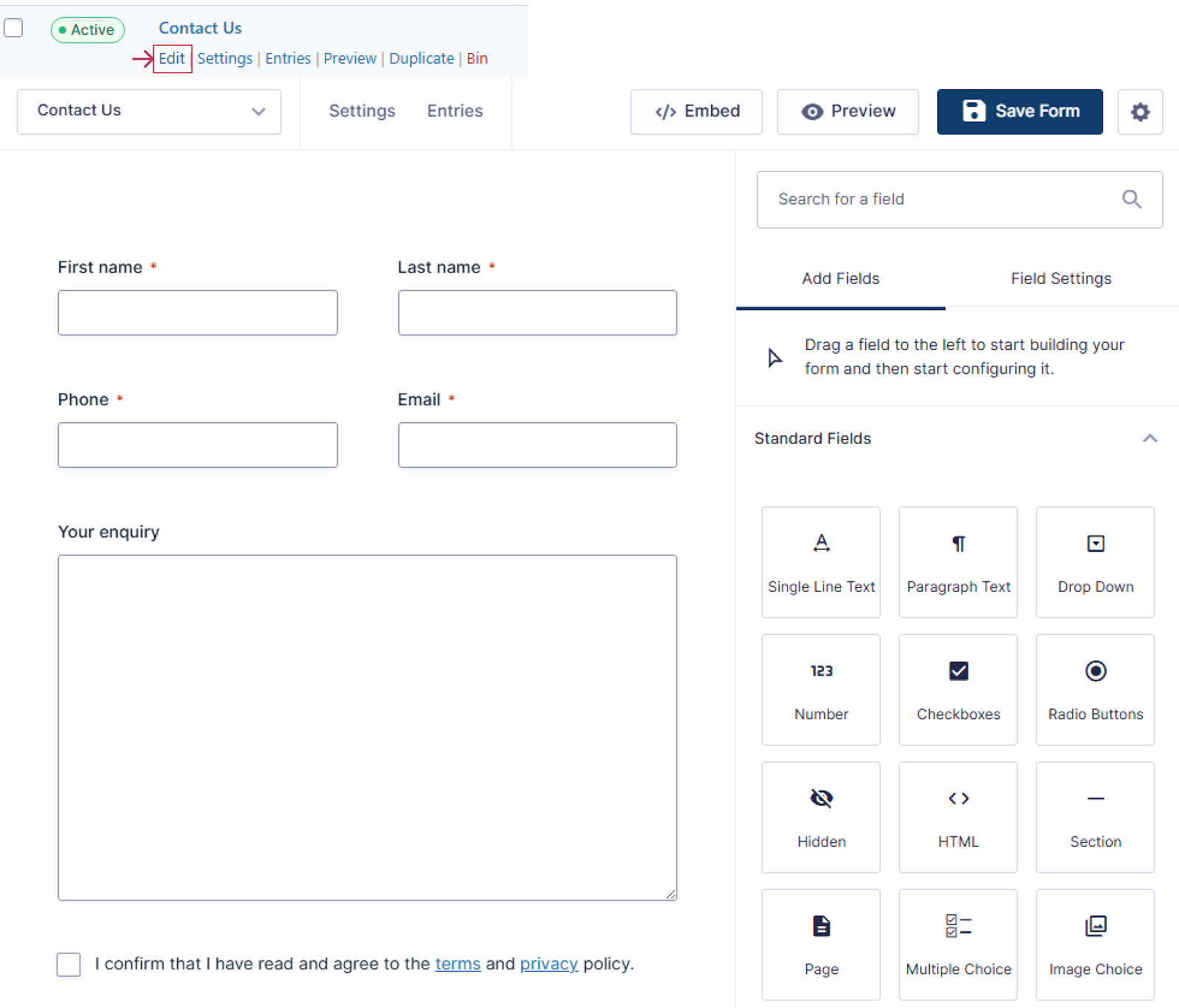This screenshot has height=1008, width=1179.
Task: Open the Contact Us form title link
Action: click(200, 28)
